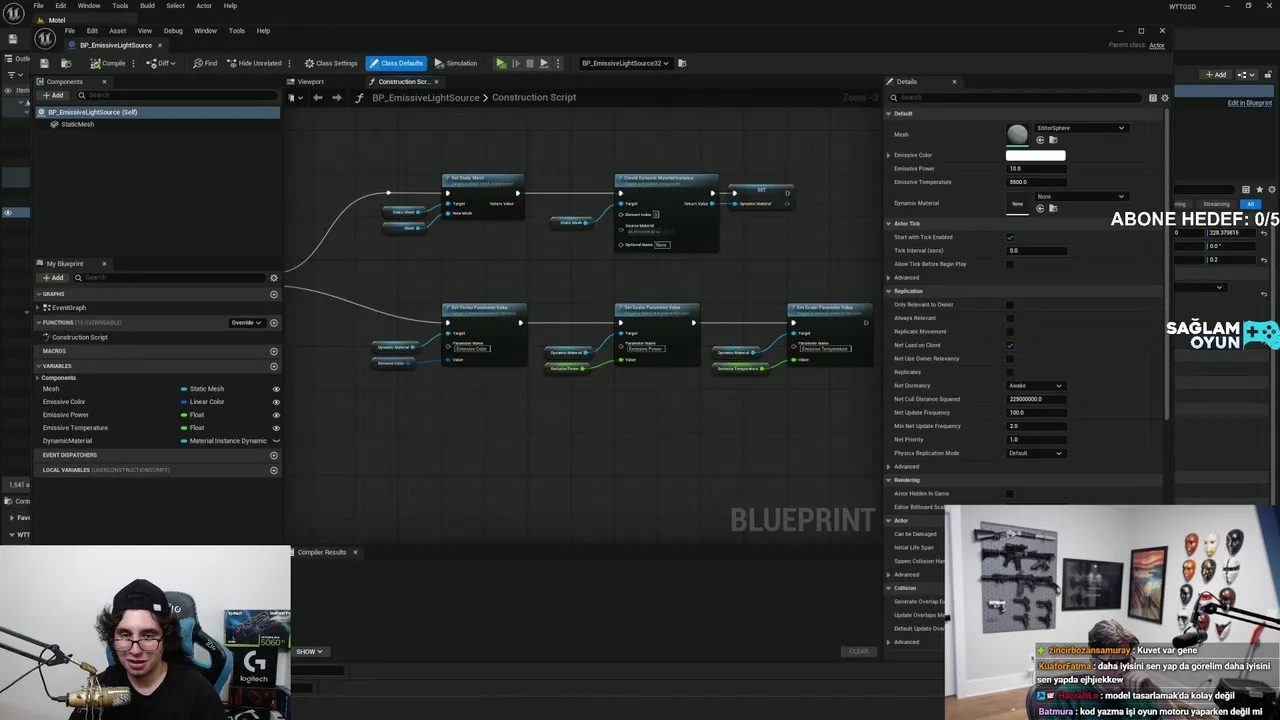Open Details property matrix grid icon
The image size is (1280, 720).
[1152, 98]
